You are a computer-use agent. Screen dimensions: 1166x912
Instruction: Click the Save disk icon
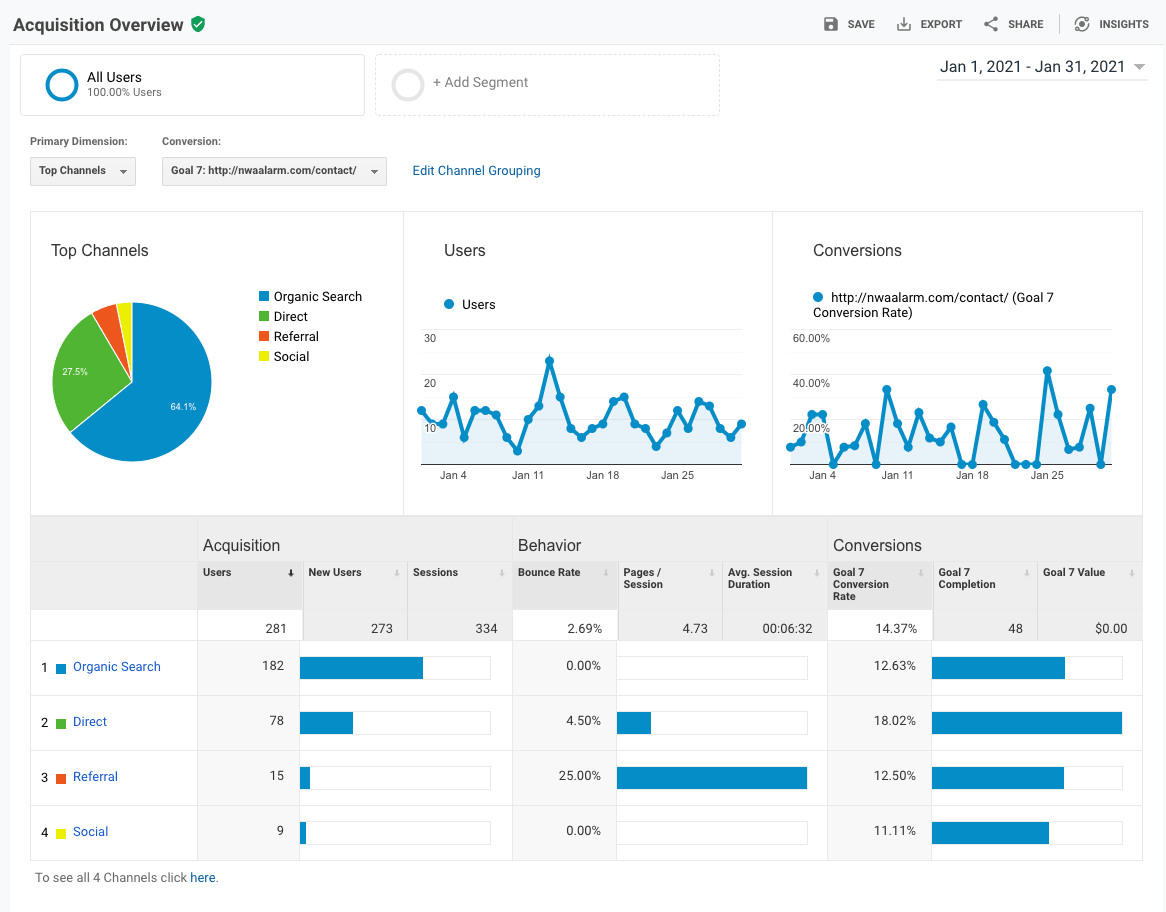click(831, 24)
